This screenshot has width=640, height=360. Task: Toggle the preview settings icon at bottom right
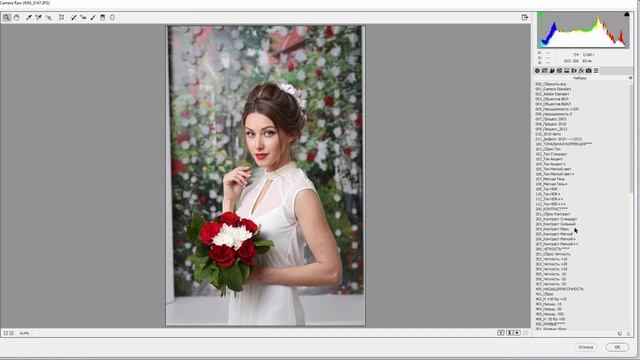click(x=526, y=333)
